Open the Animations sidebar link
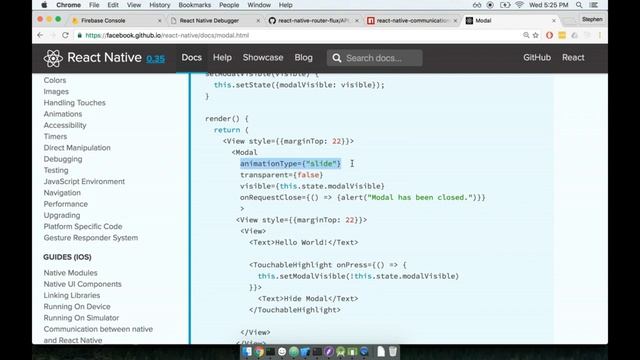The height and width of the screenshot is (360, 640). click(x=63, y=114)
